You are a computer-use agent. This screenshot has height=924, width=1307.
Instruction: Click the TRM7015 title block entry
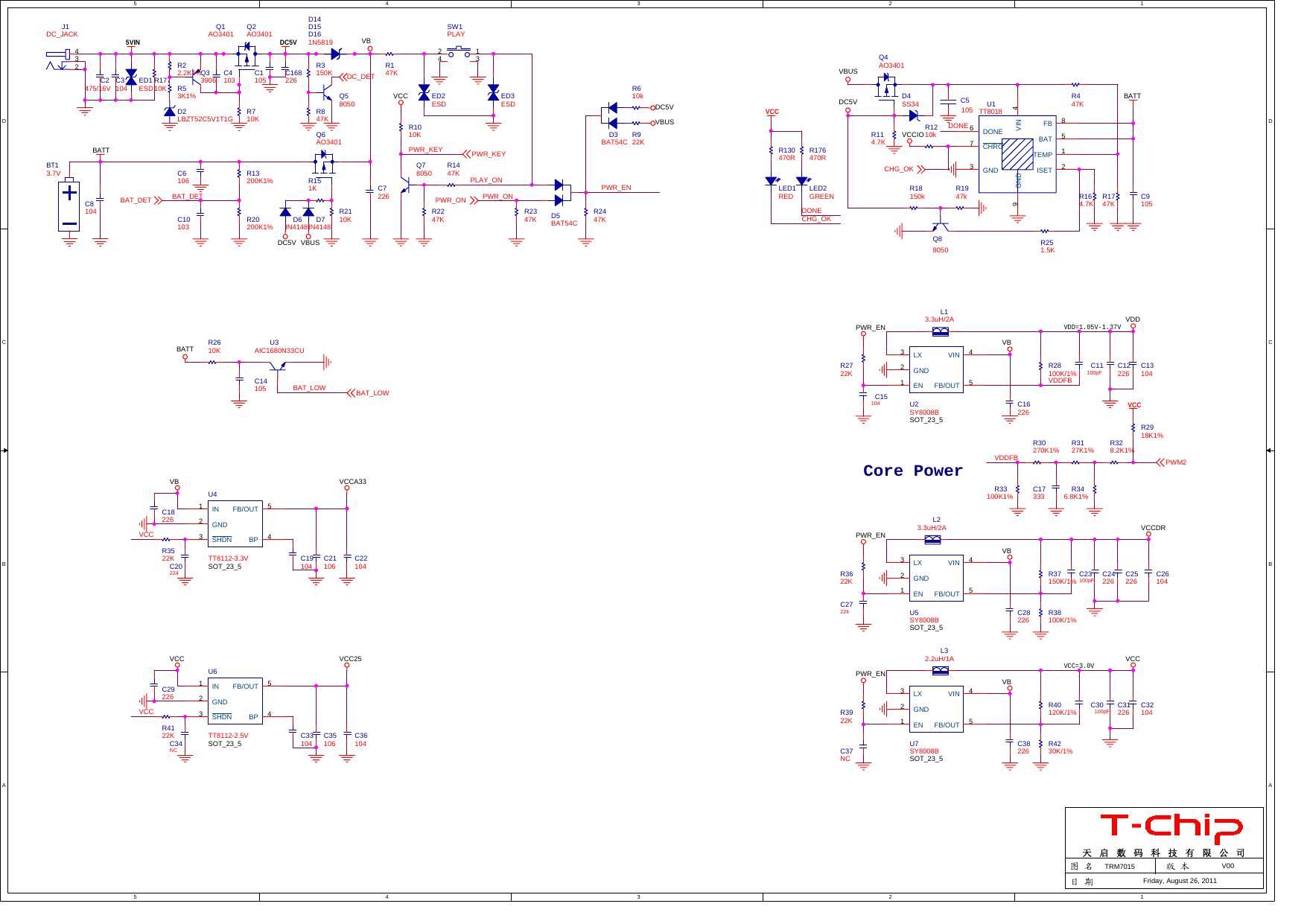[x=1119, y=866]
